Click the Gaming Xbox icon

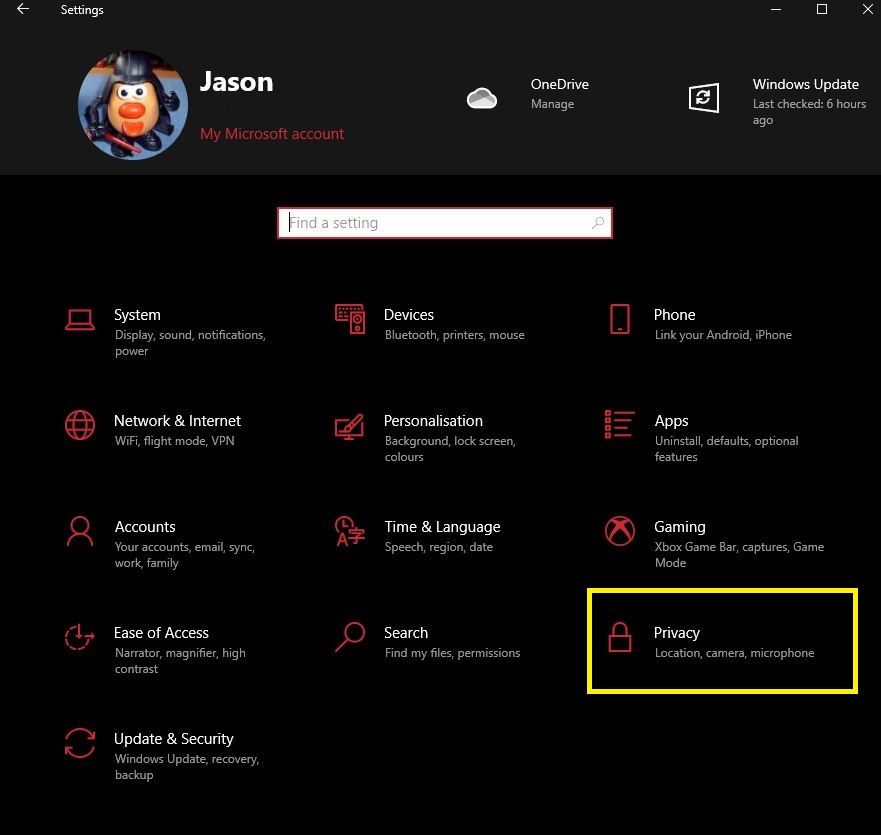click(x=620, y=531)
